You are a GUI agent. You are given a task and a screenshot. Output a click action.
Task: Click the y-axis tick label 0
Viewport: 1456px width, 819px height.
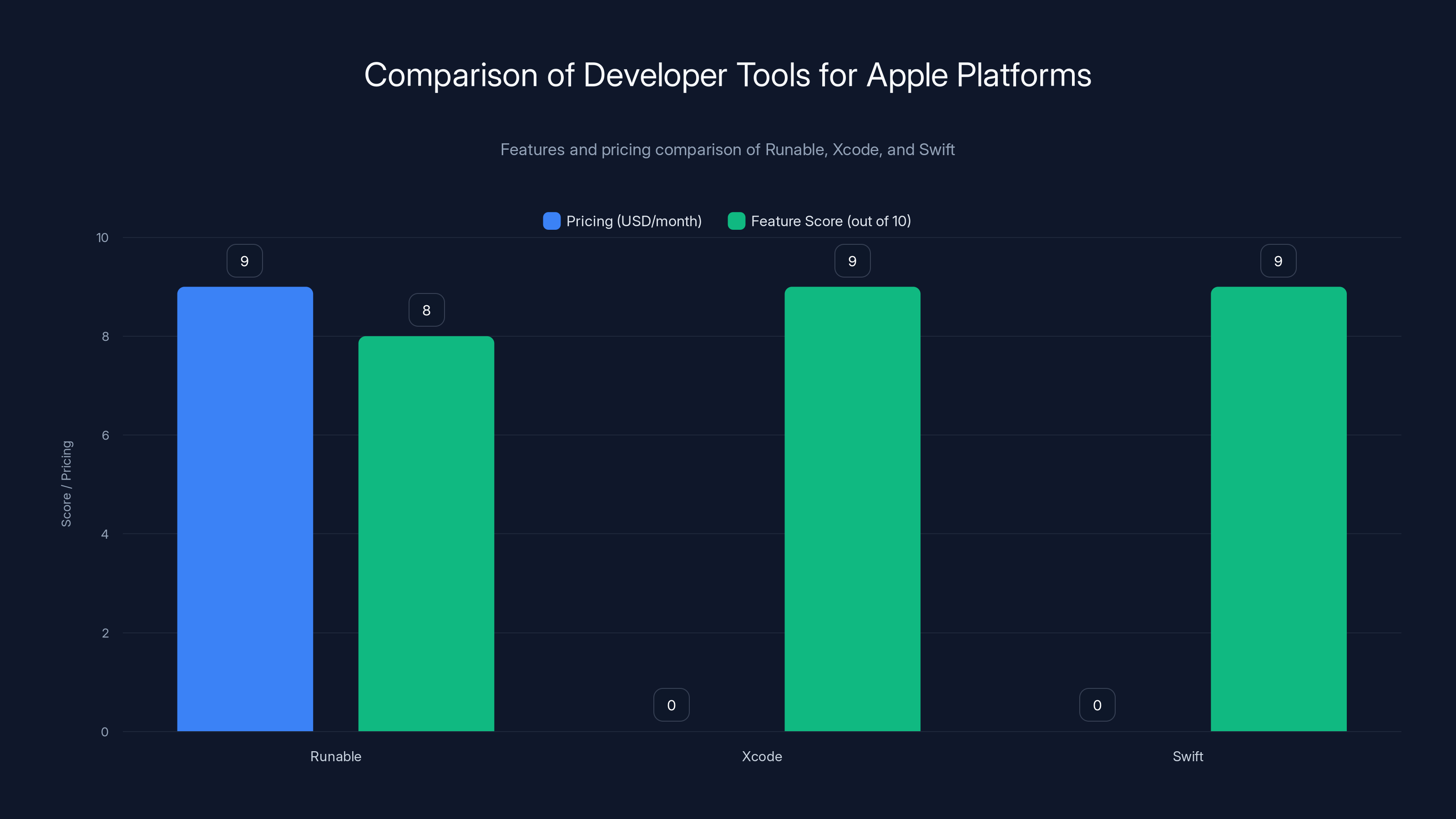tap(105, 732)
